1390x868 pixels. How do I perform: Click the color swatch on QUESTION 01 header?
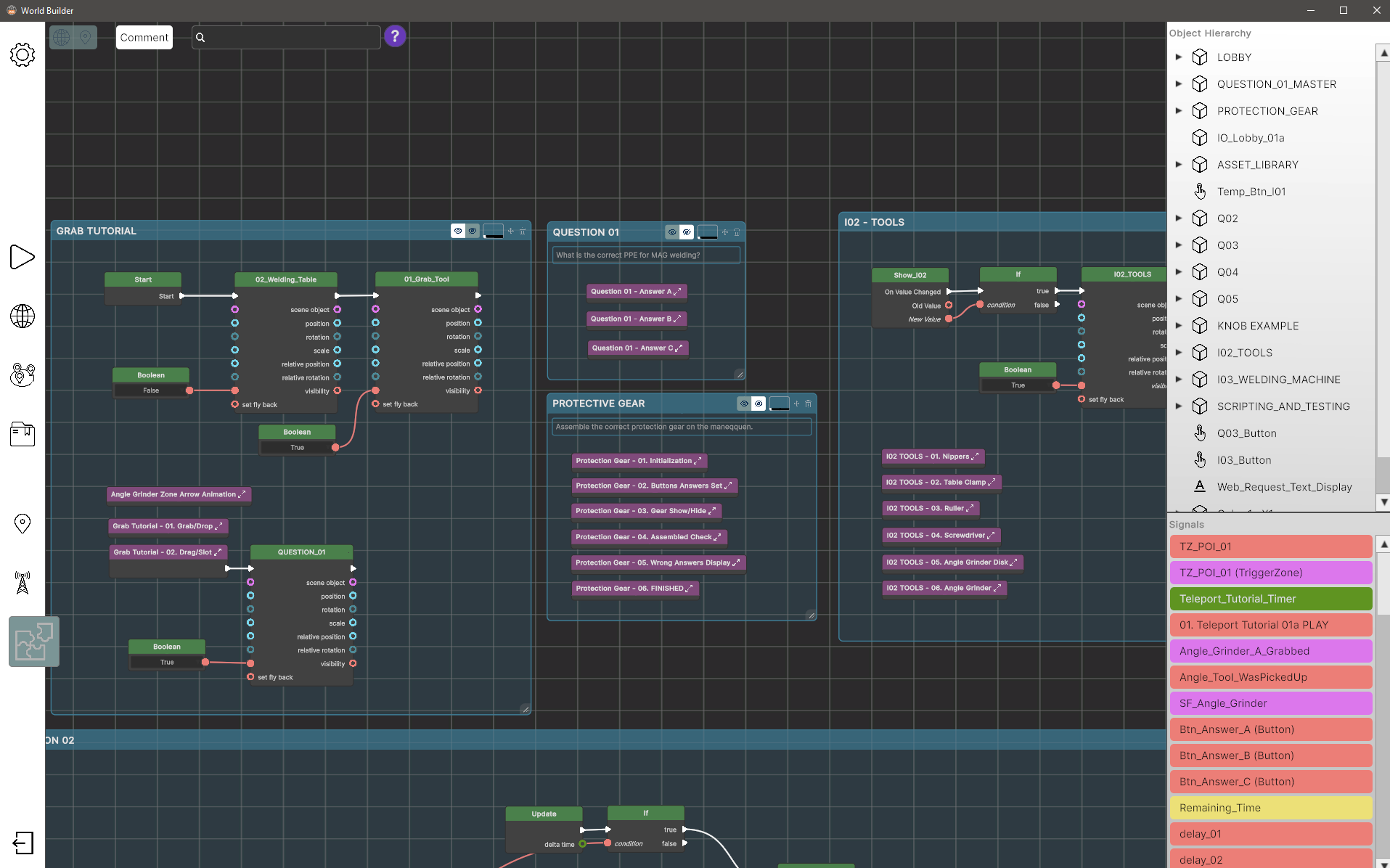tap(708, 232)
